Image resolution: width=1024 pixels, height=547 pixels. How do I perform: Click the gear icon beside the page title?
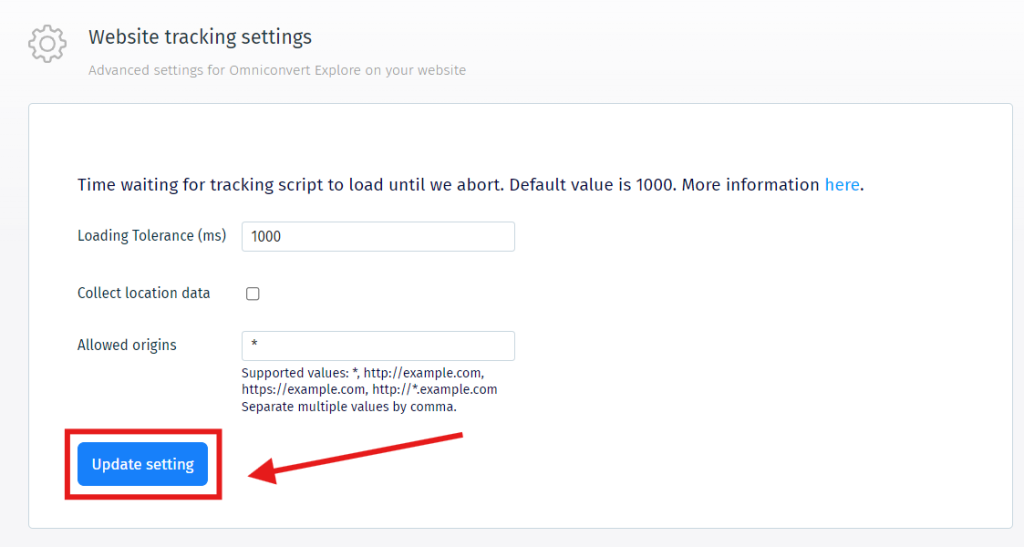[47, 44]
